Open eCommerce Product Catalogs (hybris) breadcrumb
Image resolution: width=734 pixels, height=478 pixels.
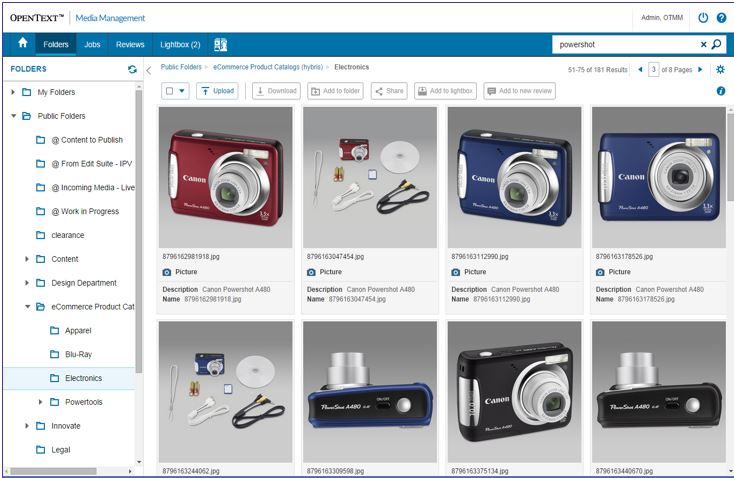[x=268, y=67]
